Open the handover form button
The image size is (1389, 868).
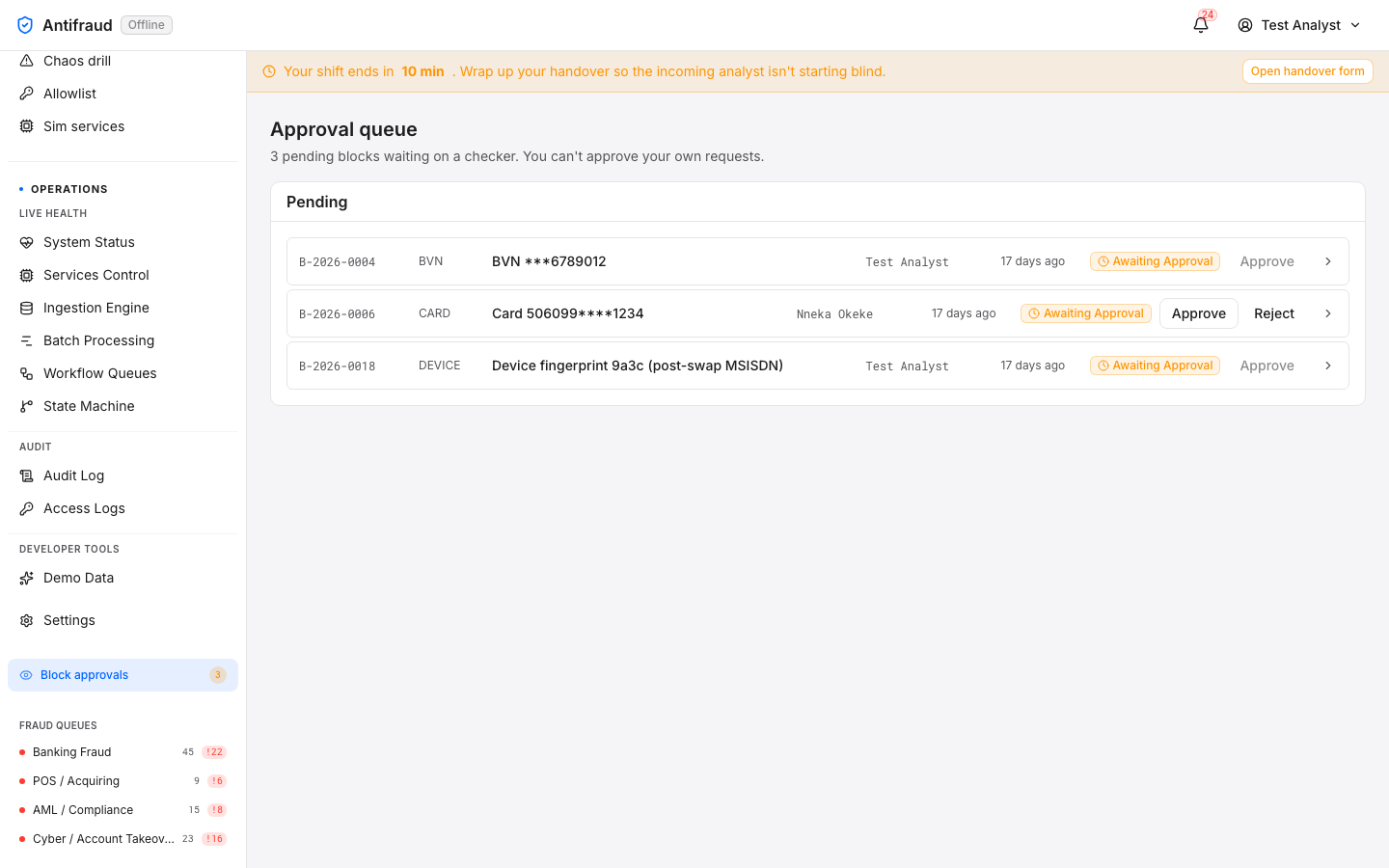pyautogui.click(x=1307, y=71)
